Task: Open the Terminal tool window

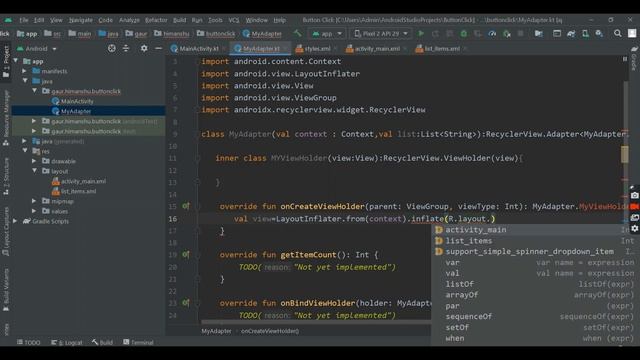Action: tap(138, 342)
